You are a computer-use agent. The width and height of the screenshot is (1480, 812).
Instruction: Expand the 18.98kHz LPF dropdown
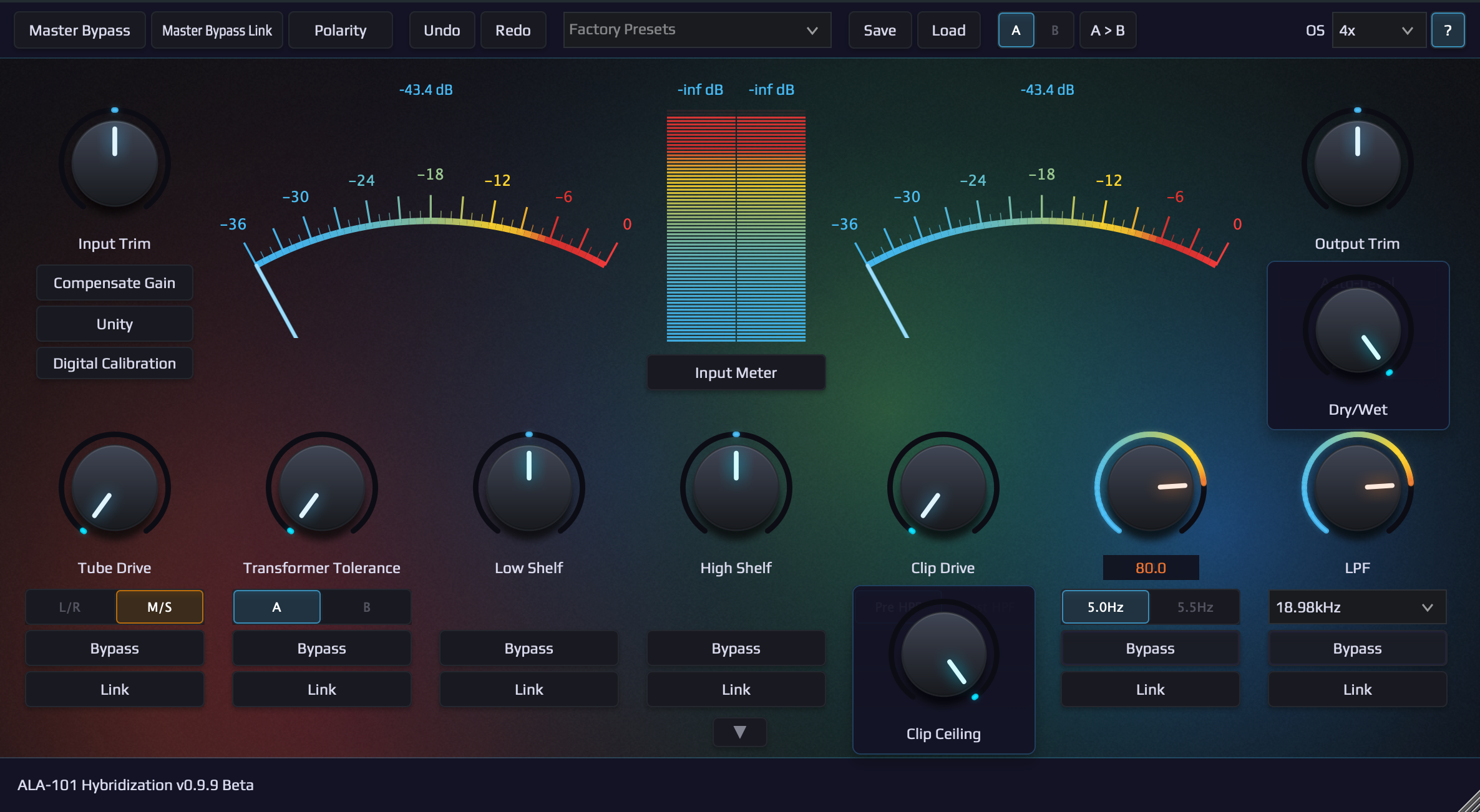click(1356, 607)
